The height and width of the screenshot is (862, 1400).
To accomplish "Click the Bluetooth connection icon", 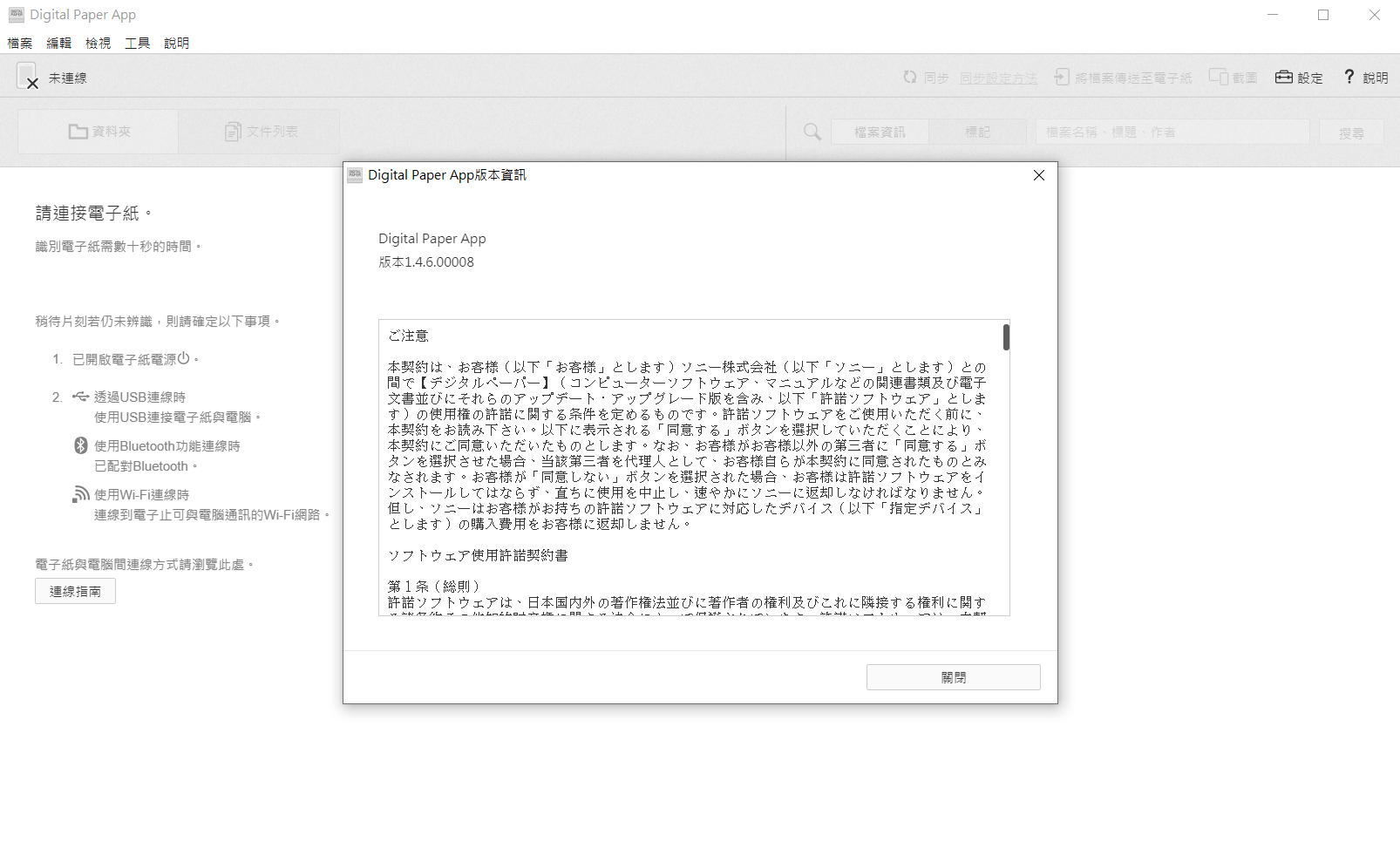I will click(80, 445).
